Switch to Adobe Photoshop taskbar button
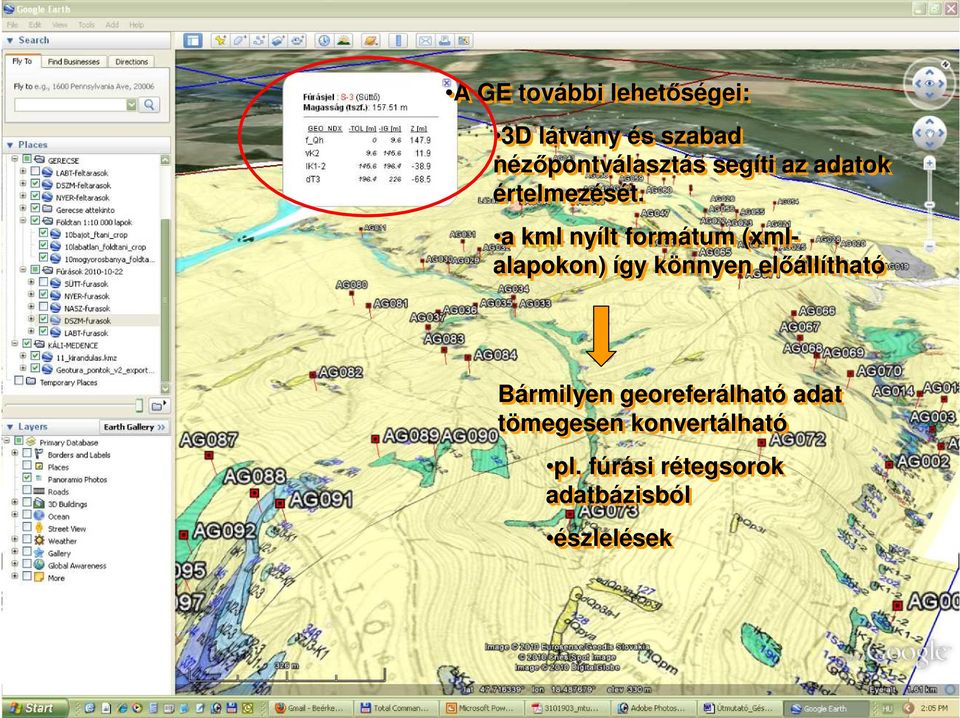The height and width of the screenshot is (718, 960). pos(653,708)
